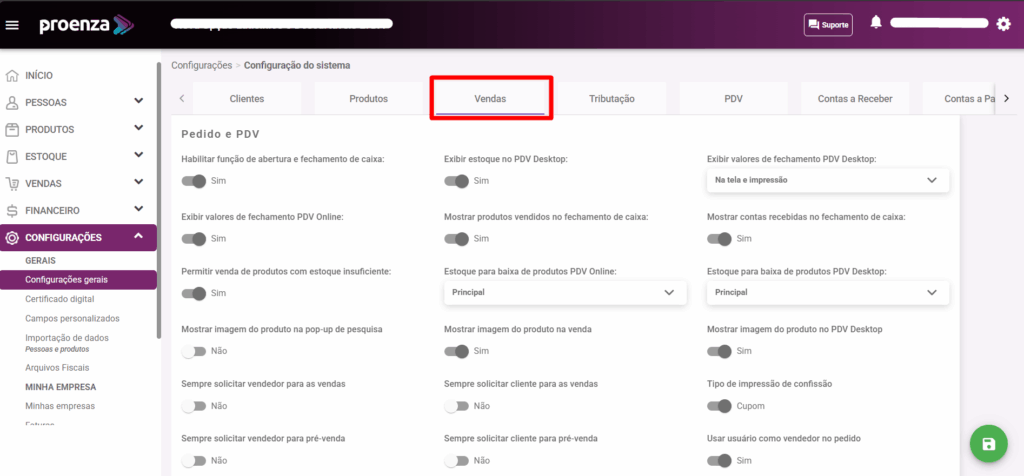Open the settings gear in header
Image resolution: width=1024 pixels, height=476 pixels.
click(x=1003, y=24)
